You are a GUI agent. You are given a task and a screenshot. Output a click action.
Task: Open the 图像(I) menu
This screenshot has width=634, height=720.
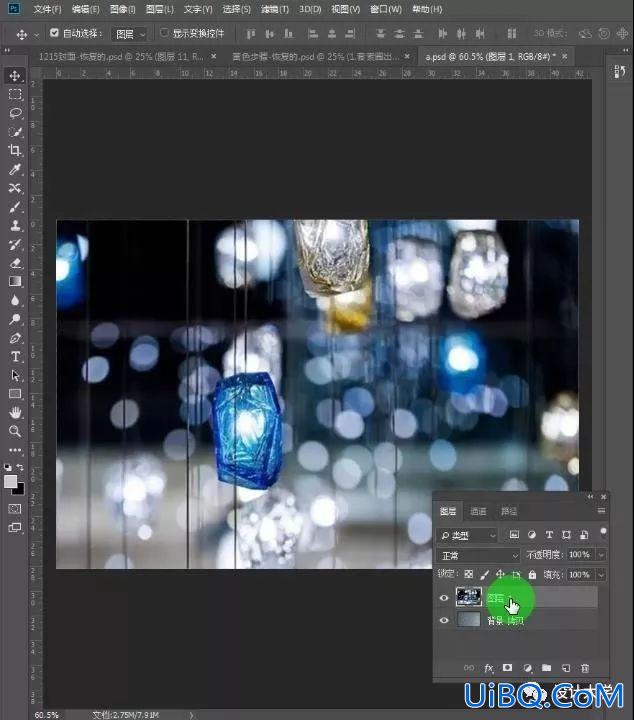[123, 9]
